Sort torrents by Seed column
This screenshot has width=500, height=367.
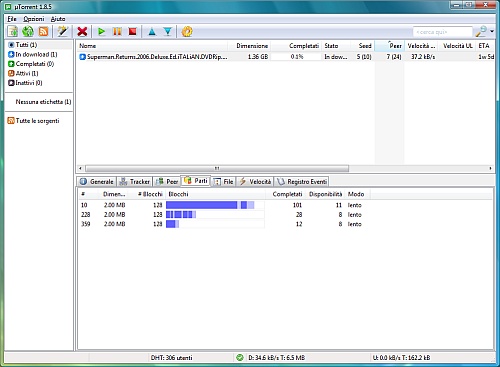[x=362, y=46]
